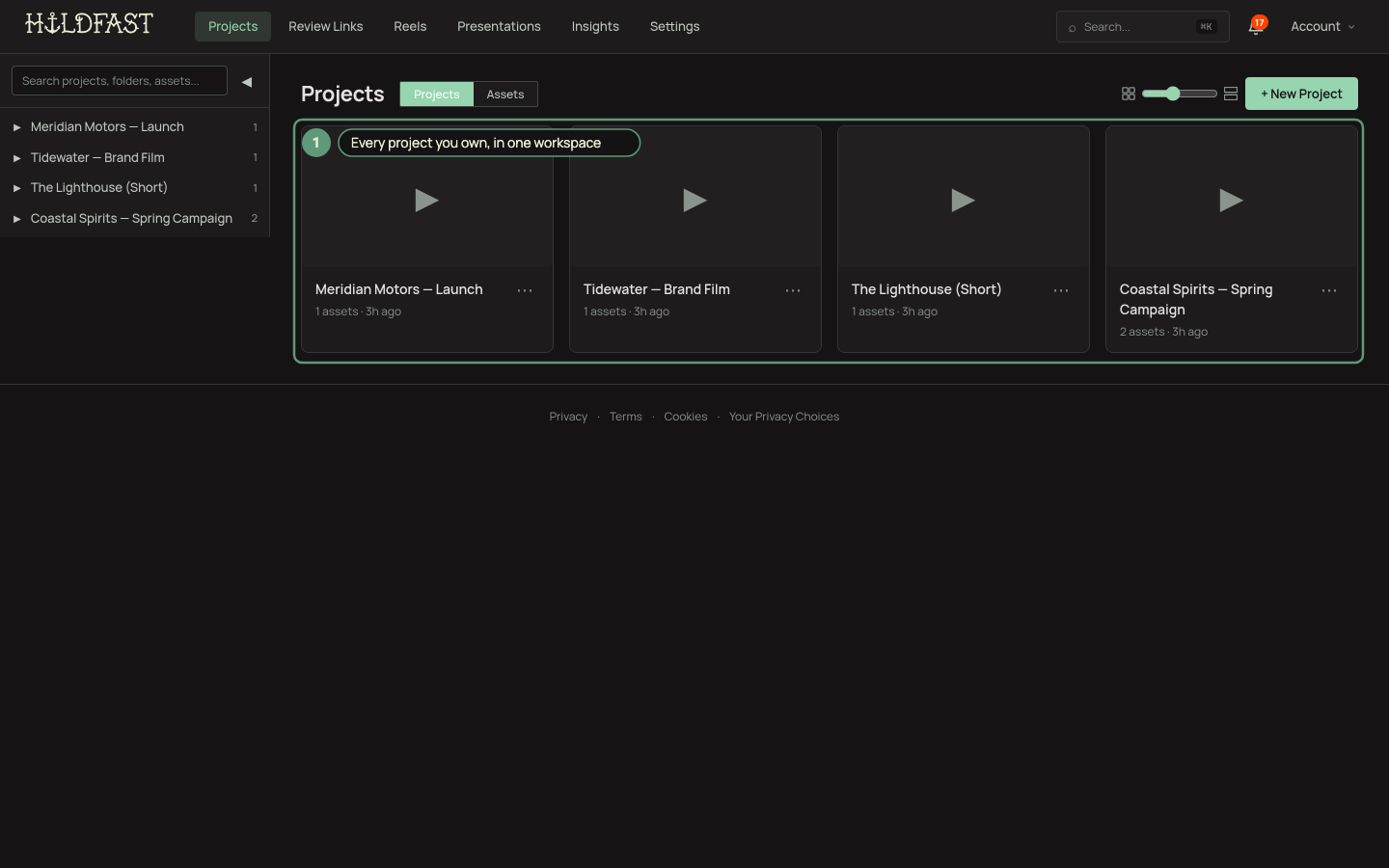1389x868 pixels.
Task: Adjust the thumbnail size slider
Action: [1180, 94]
